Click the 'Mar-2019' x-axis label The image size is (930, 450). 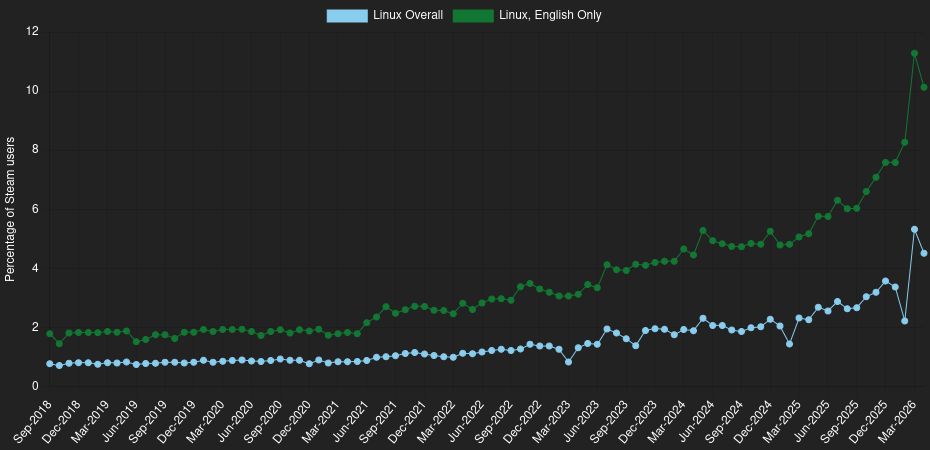pos(90,420)
